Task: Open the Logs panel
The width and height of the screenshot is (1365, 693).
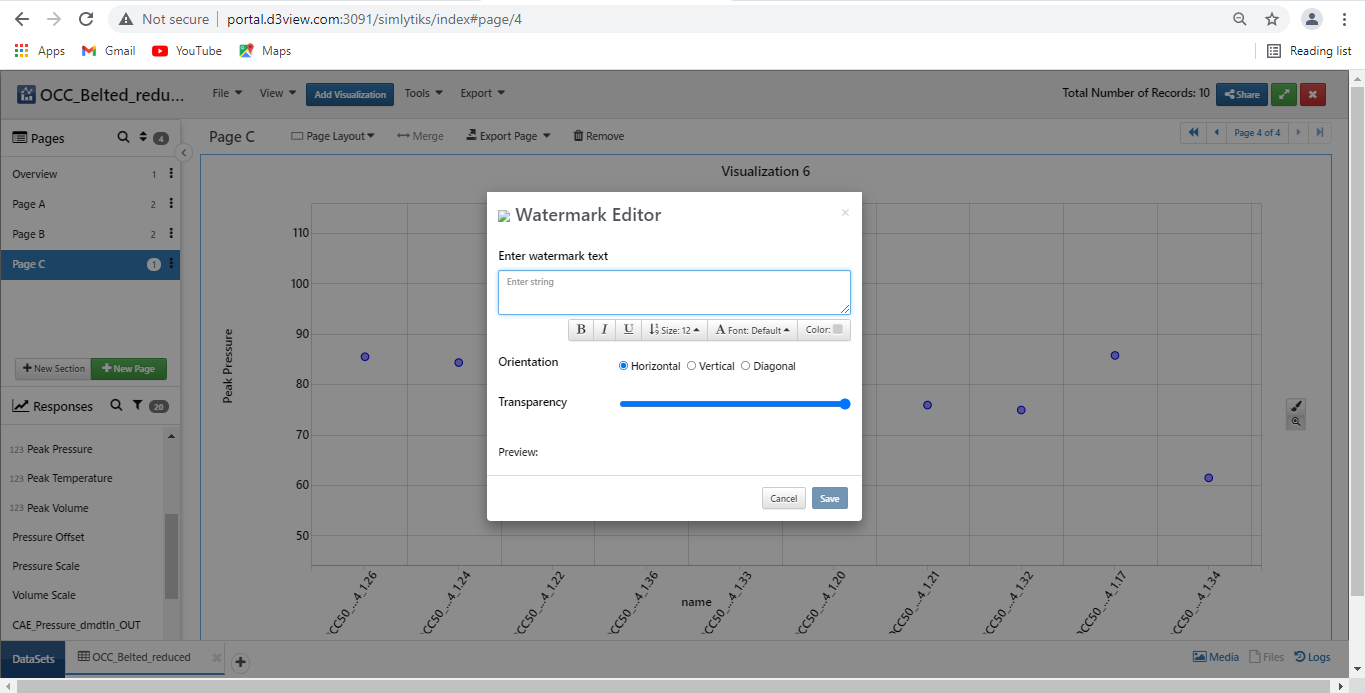Action: [x=1313, y=657]
